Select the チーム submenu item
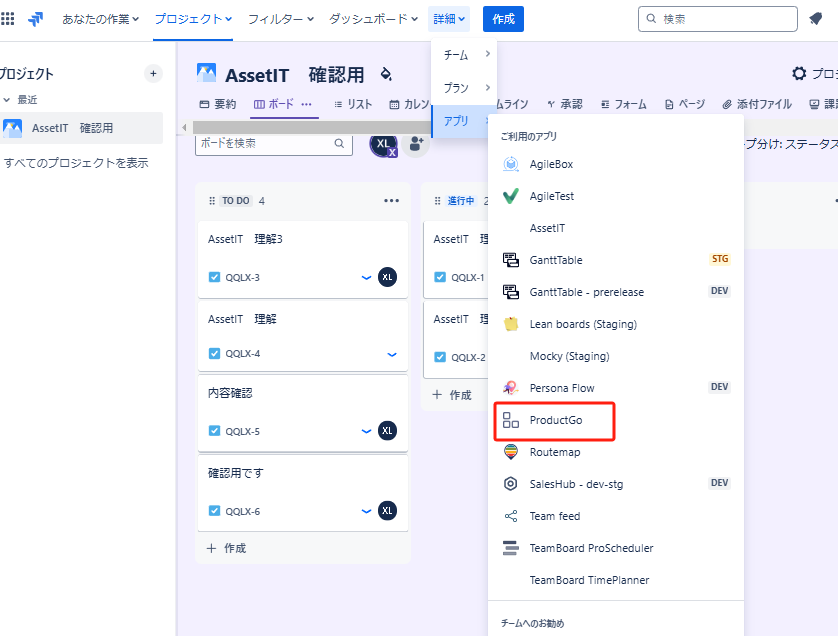 point(463,55)
